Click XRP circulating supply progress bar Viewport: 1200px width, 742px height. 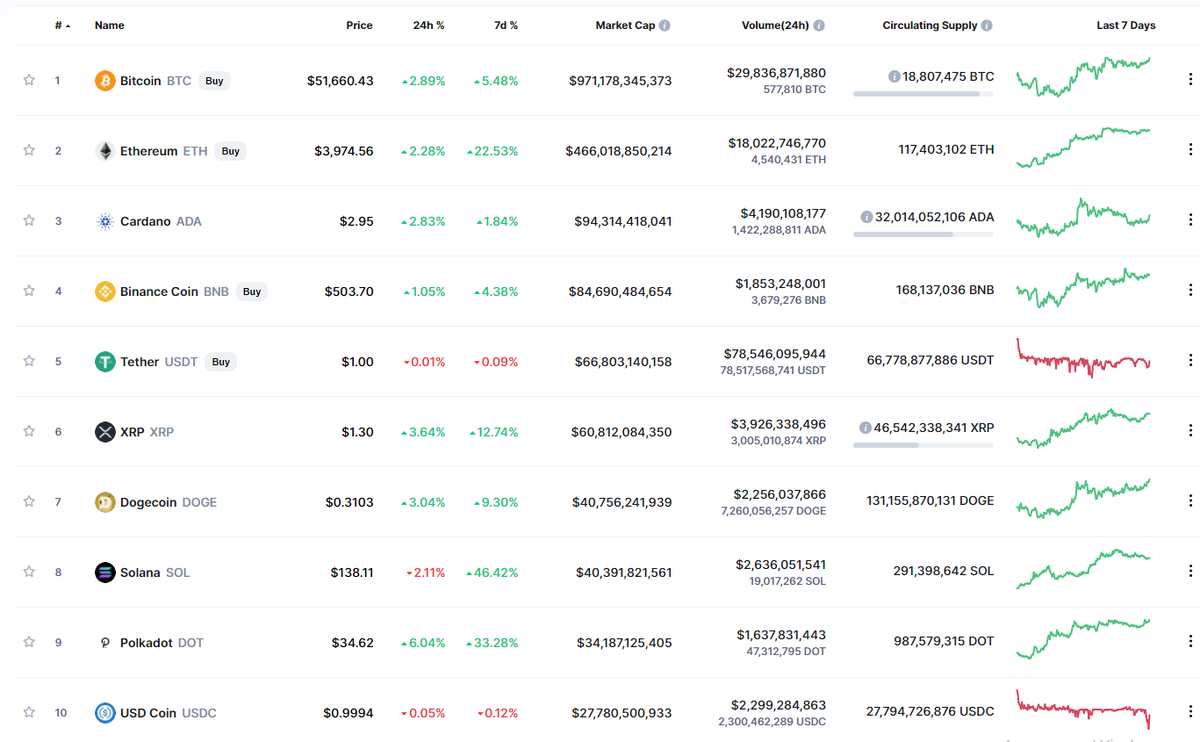point(923,445)
